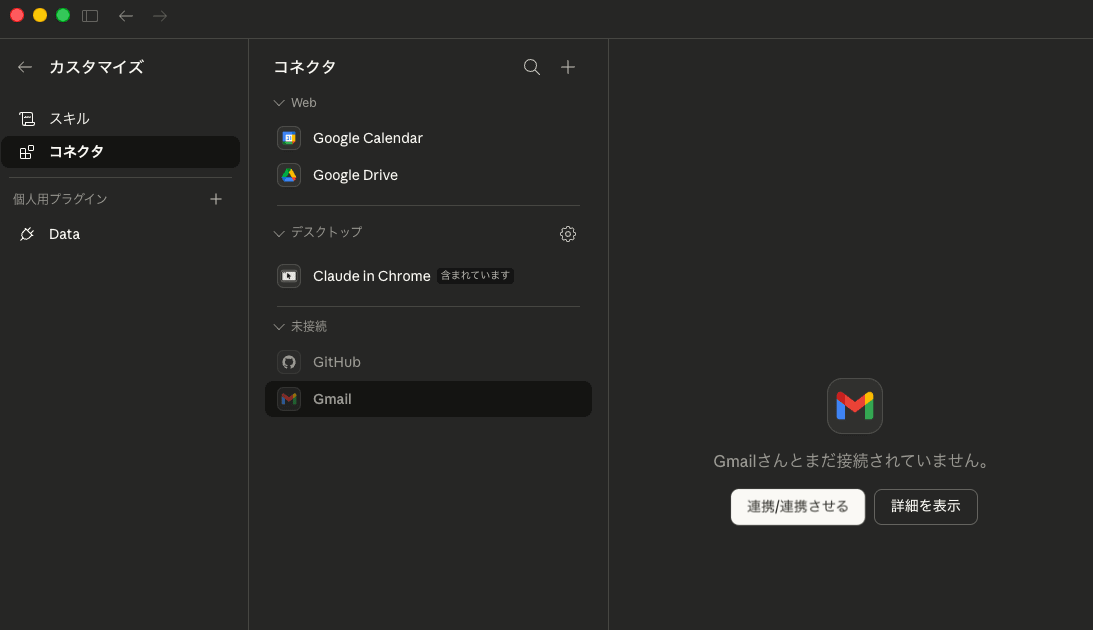Image resolution: width=1093 pixels, height=630 pixels.
Task: Open the Google Calendar connector icon
Action: (x=288, y=138)
